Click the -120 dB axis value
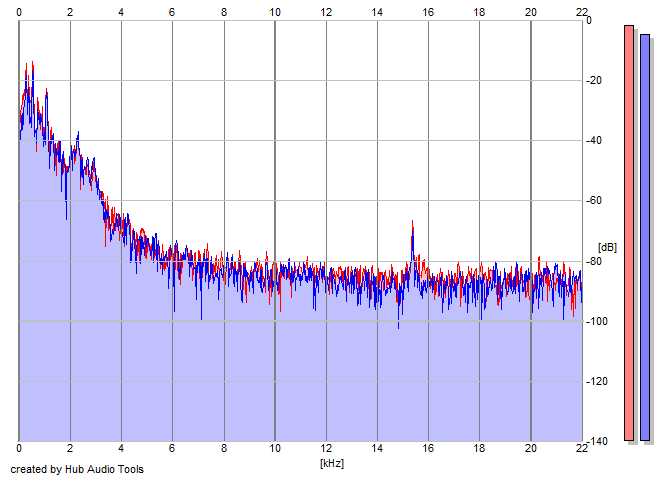This screenshot has height=481, width=664. pyautogui.click(x=597, y=381)
